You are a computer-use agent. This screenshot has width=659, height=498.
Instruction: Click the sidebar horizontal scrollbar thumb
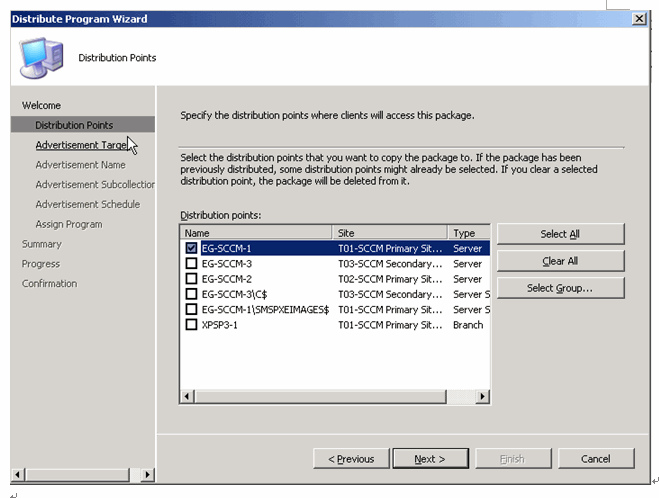pos(77,474)
